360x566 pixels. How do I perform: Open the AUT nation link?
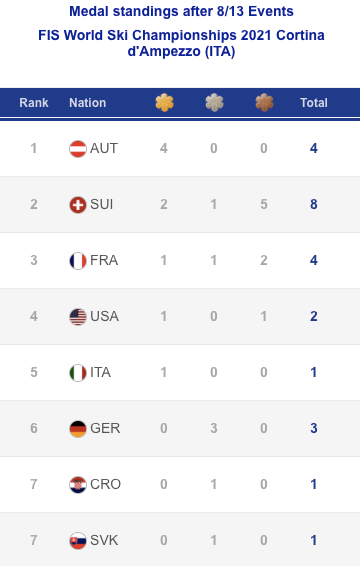(104, 148)
